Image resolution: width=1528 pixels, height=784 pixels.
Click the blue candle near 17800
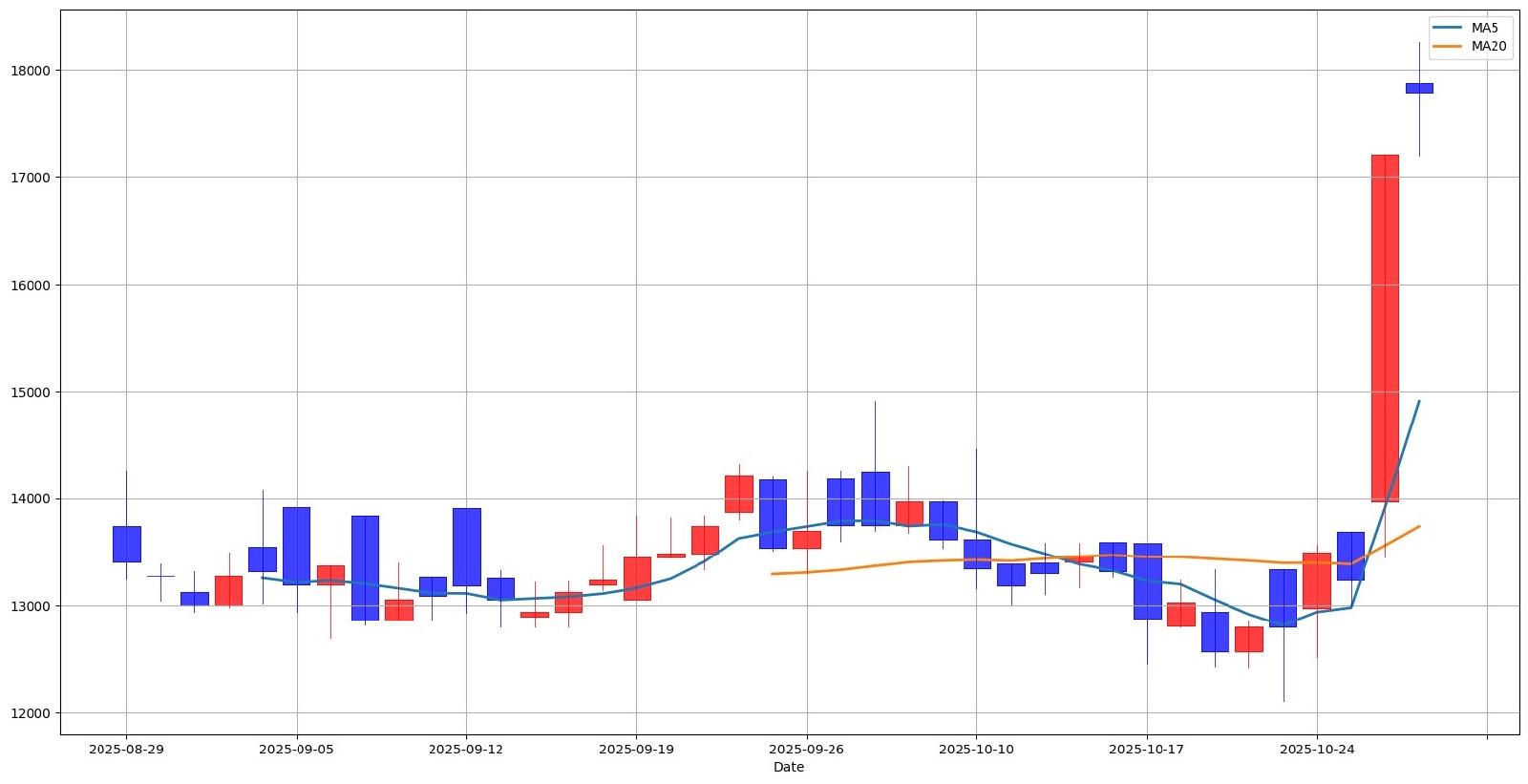(x=1419, y=88)
